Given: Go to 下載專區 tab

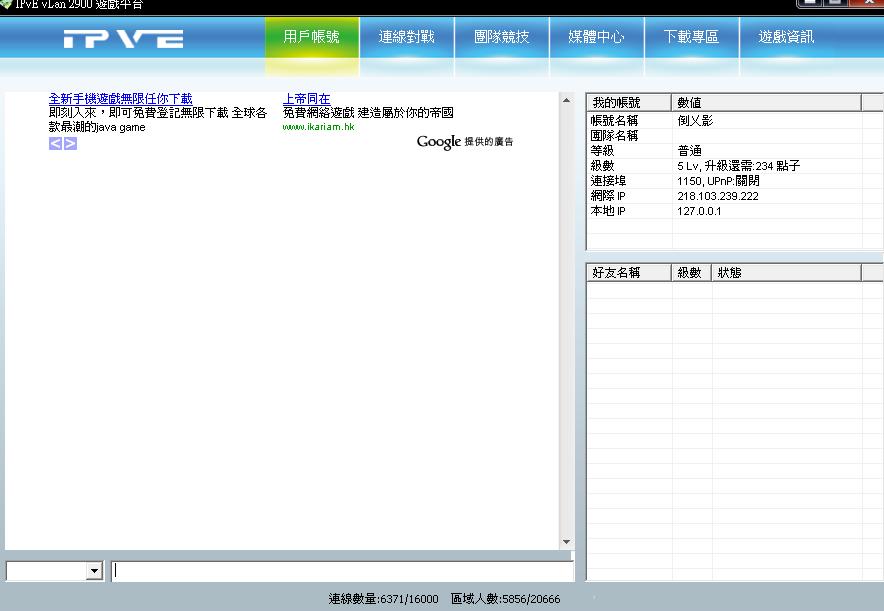Looking at the screenshot, I should [691, 37].
